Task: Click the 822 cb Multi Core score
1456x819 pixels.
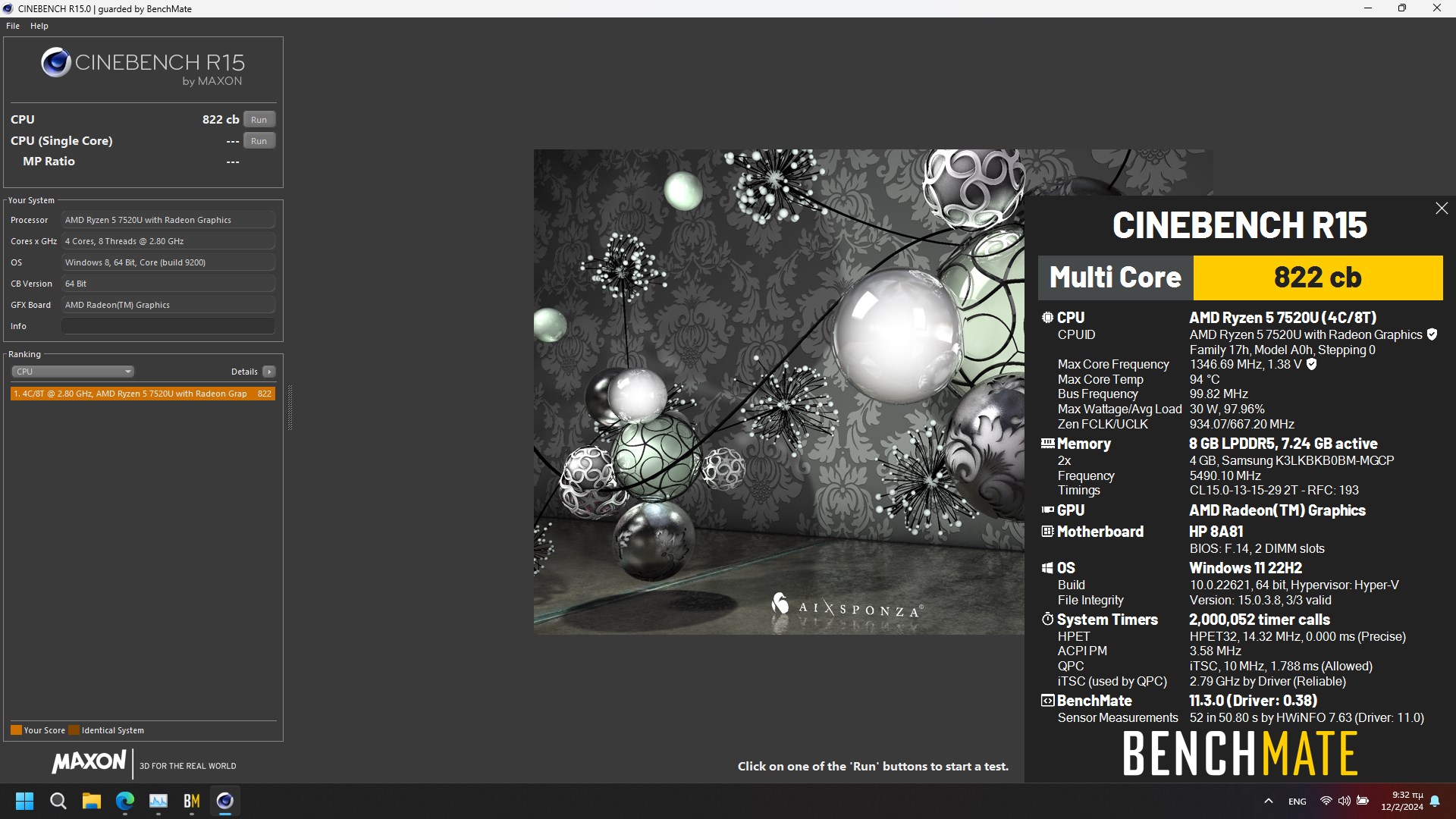Action: tap(1318, 278)
